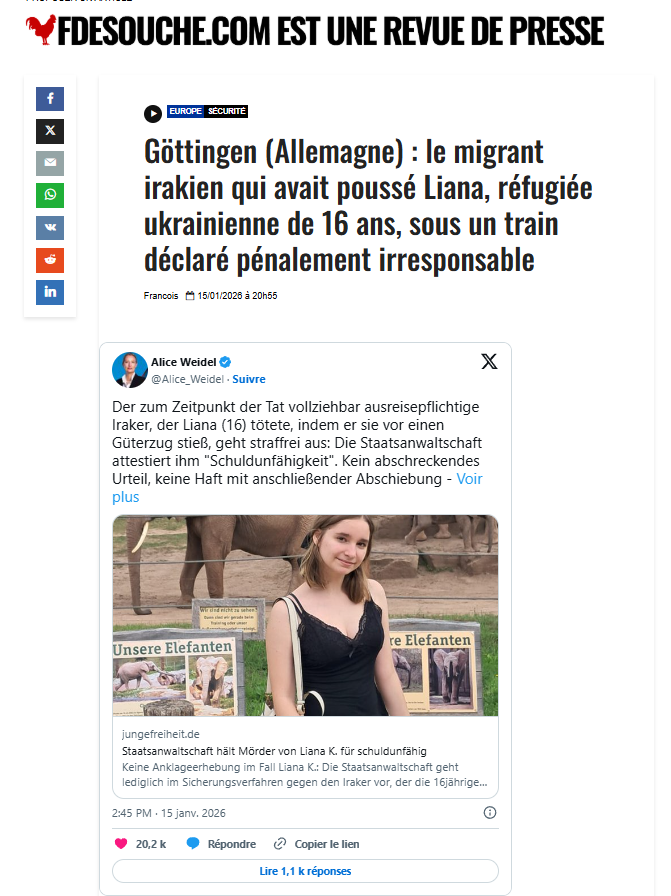Click the tweet photo of girl at zoo

coord(305,615)
